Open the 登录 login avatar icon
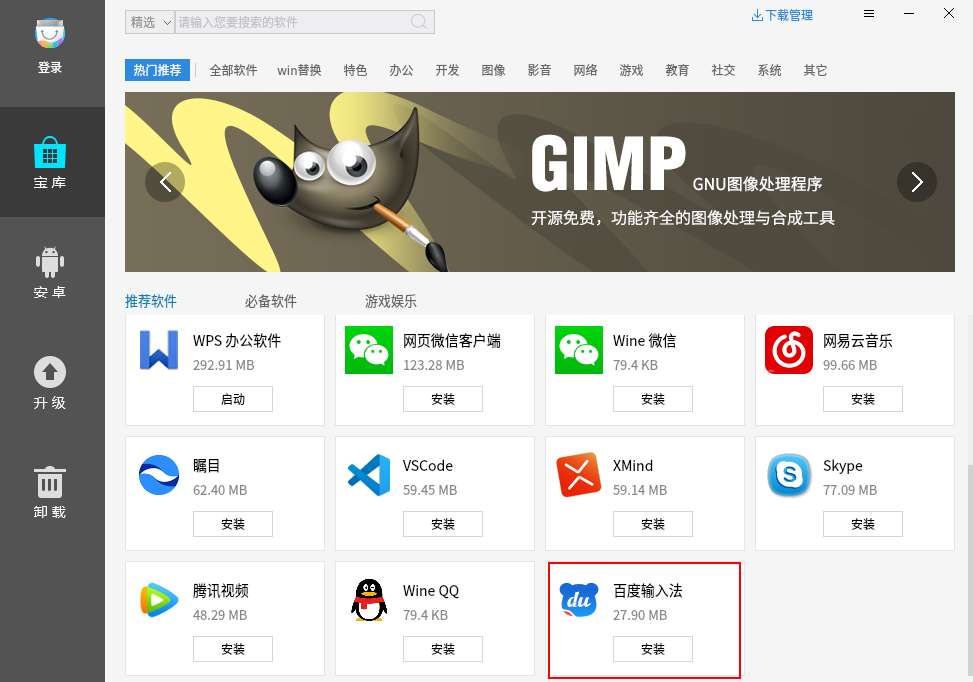The height and width of the screenshot is (682, 973). [50, 35]
